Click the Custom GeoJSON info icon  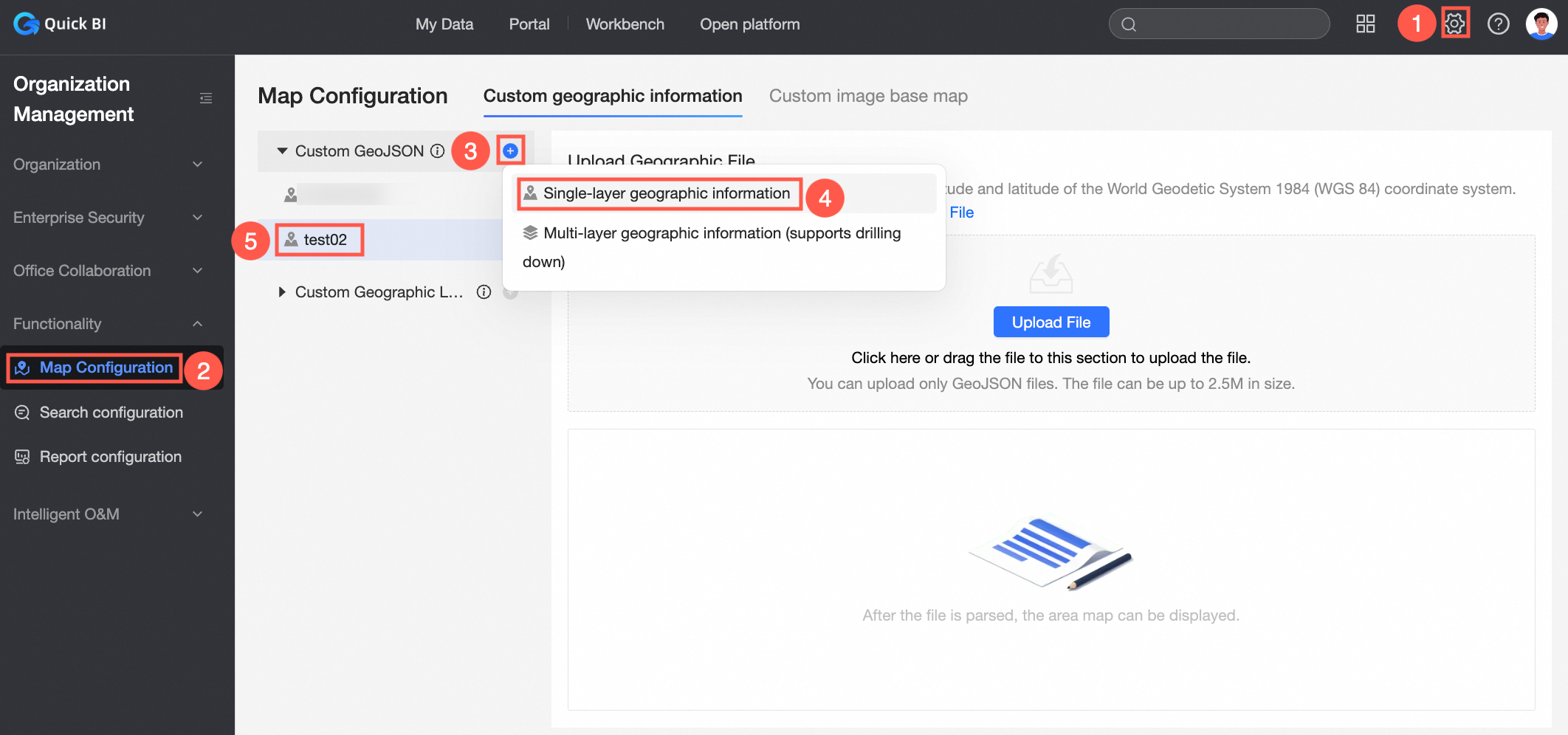pyautogui.click(x=438, y=151)
